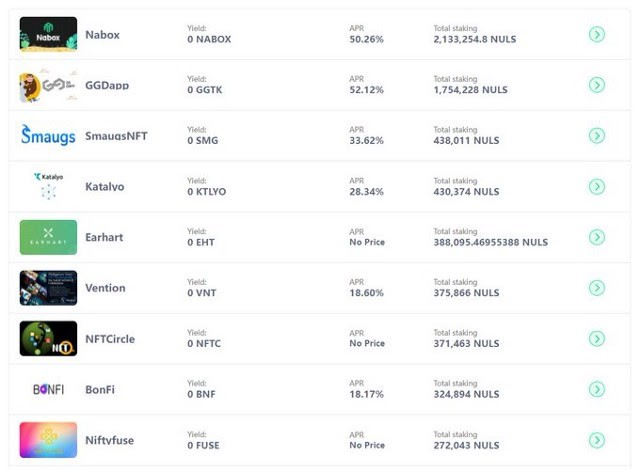Open NFTCircle row arrow icon
Screen dimensions: 640x470
(x=597, y=339)
